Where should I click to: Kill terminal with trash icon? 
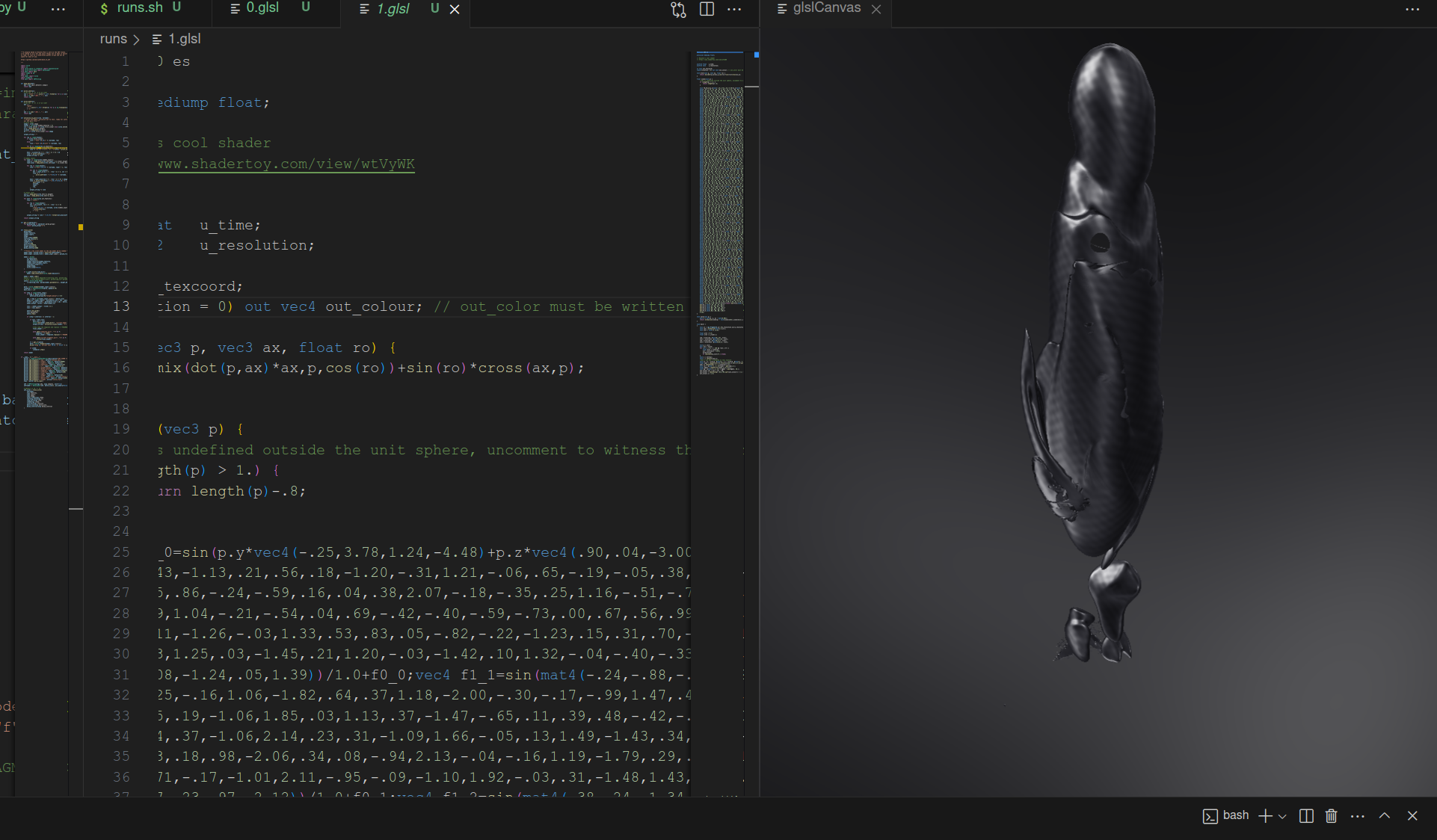click(1332, 815)
